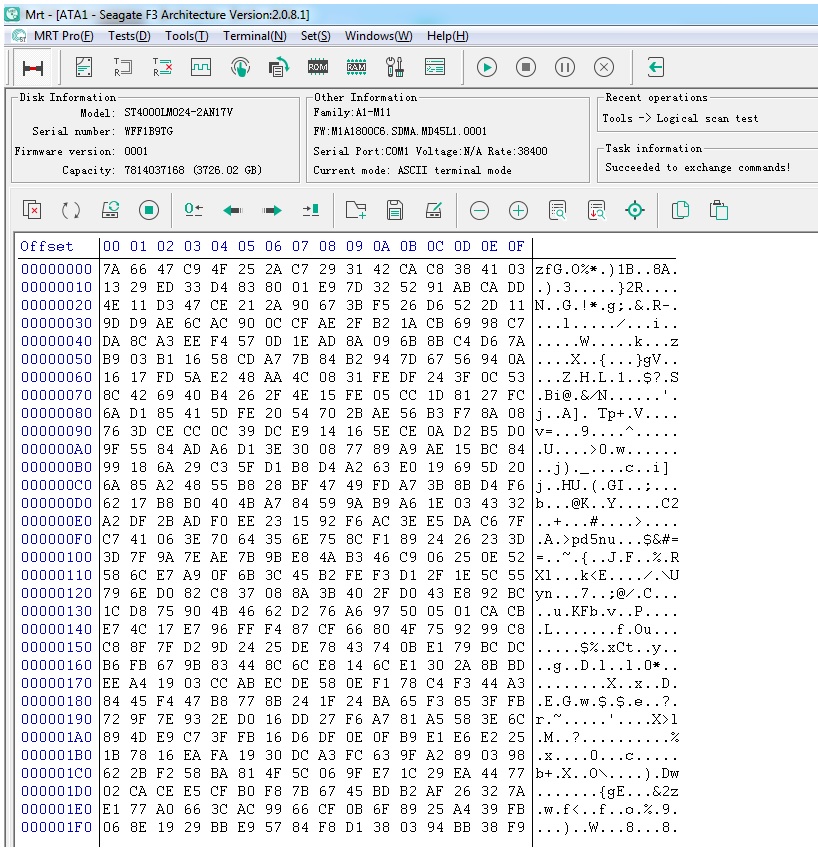Open file with the folder plus icon
818x856 pixels.
[x=356, y=210]
